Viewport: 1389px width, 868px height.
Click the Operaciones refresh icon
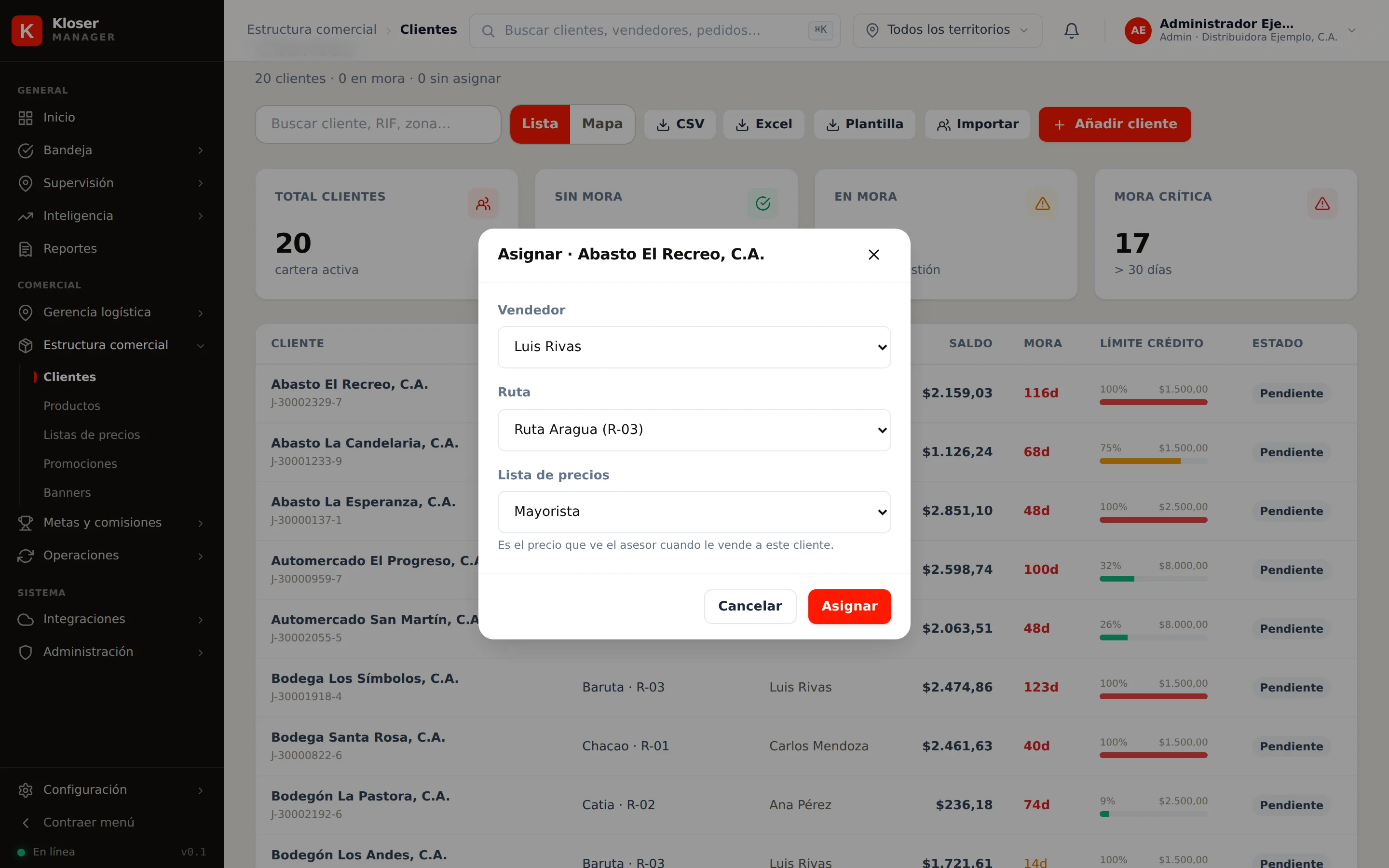click(x=25, y=556)
